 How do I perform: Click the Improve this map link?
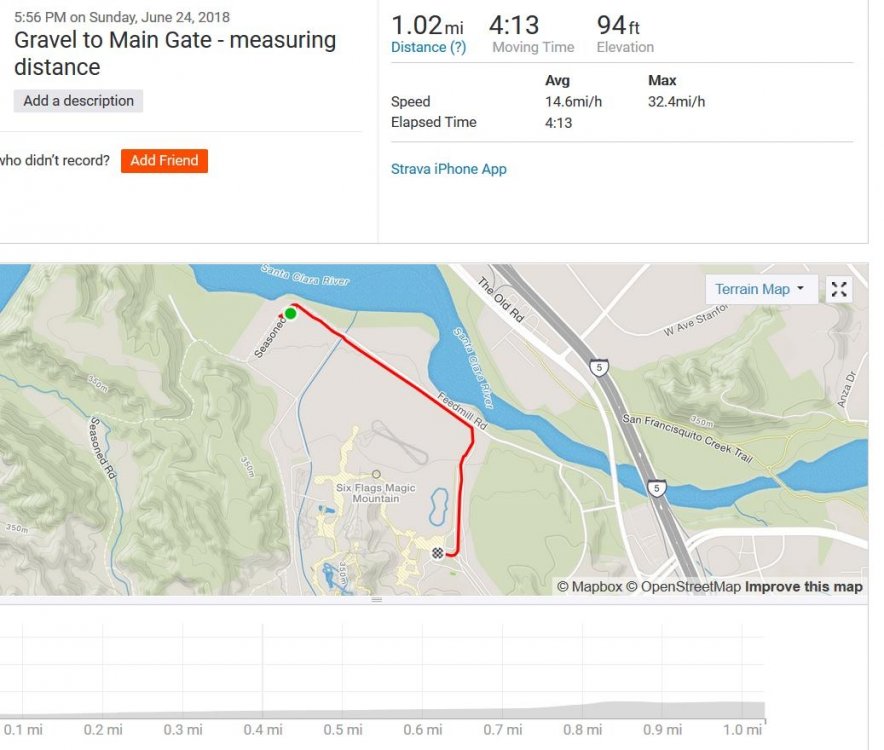[803, 587]
